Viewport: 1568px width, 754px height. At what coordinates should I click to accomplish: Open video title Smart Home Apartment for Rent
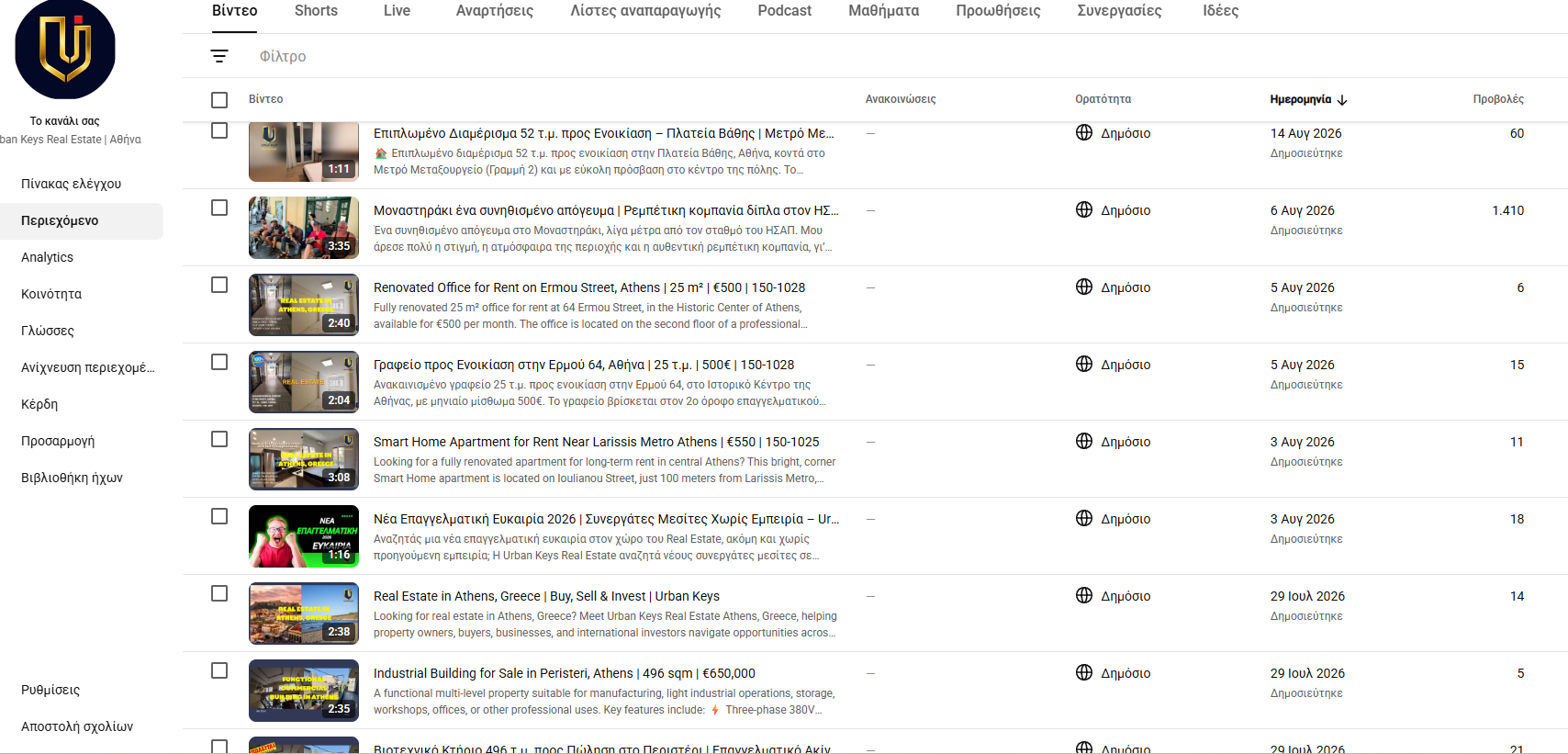(596, 442)
